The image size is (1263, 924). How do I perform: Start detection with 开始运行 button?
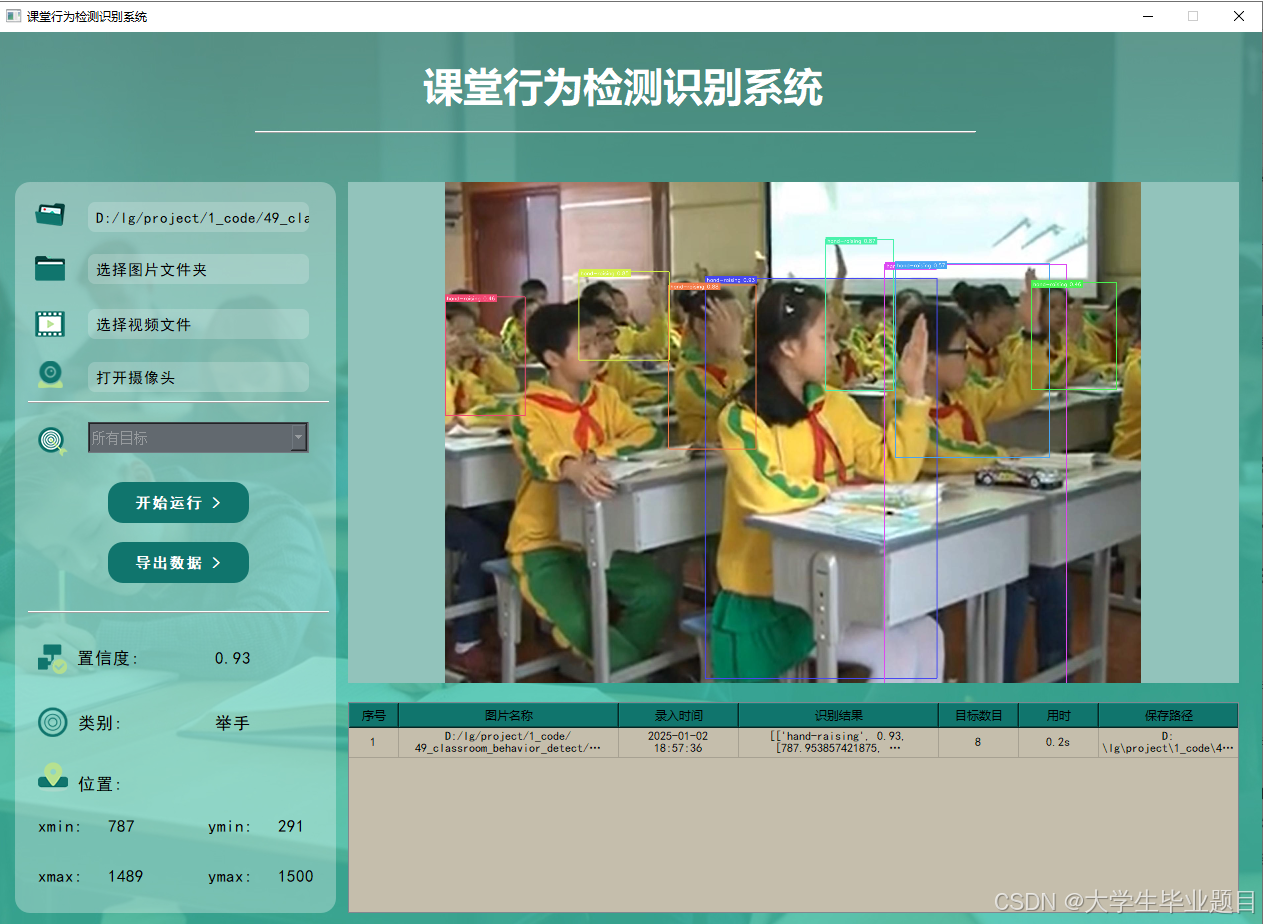coord(178,502)
